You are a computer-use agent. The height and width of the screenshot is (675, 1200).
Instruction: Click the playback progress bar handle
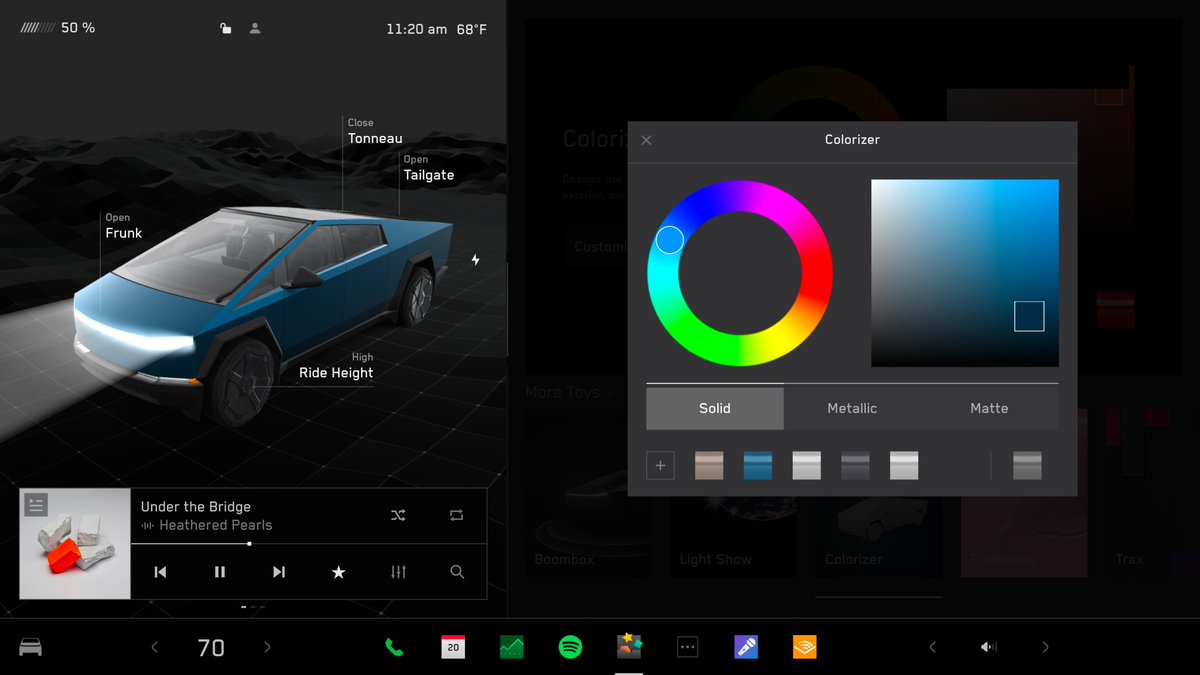pyautogui.click(x=249, y=544)
